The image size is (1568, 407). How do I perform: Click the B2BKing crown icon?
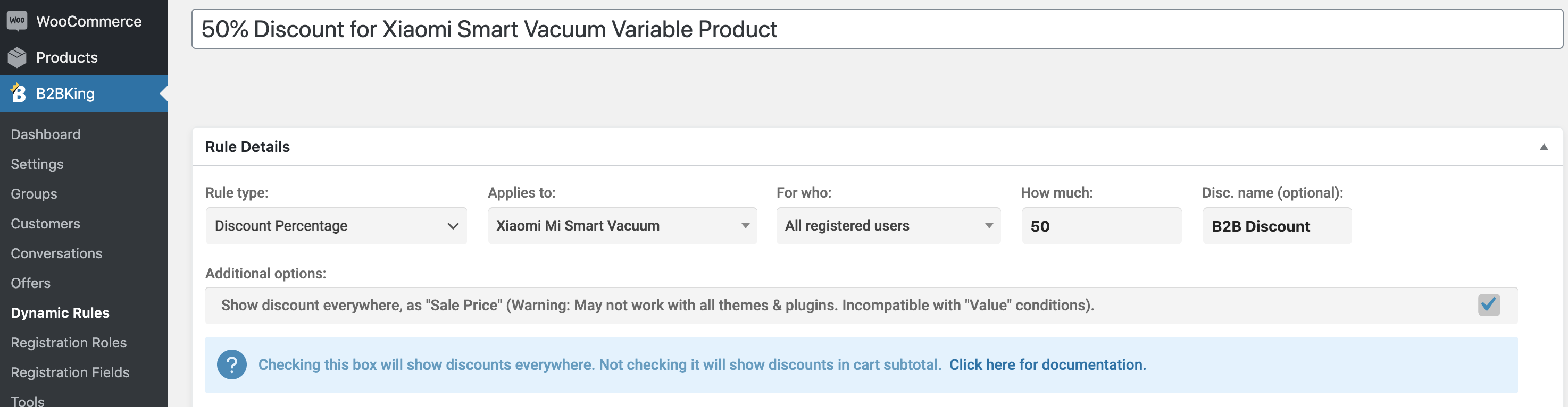click(x=18, y=93)
